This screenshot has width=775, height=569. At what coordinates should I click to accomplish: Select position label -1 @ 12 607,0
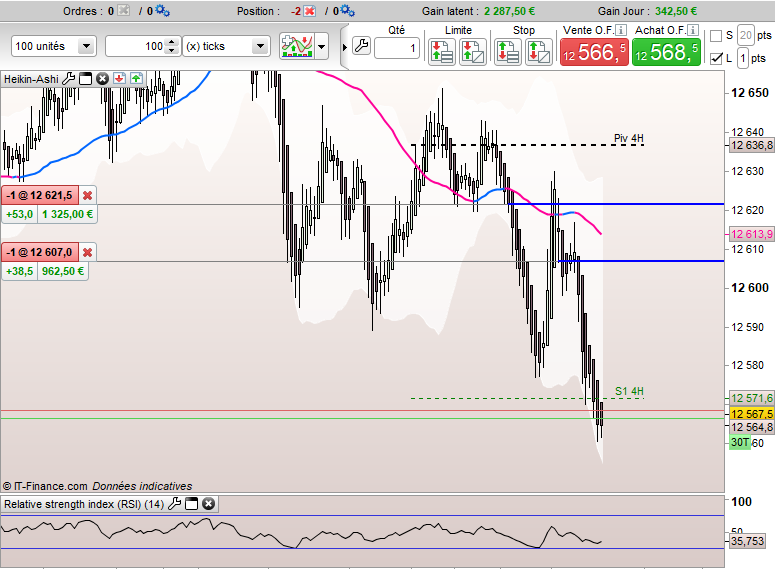point(40,253)
